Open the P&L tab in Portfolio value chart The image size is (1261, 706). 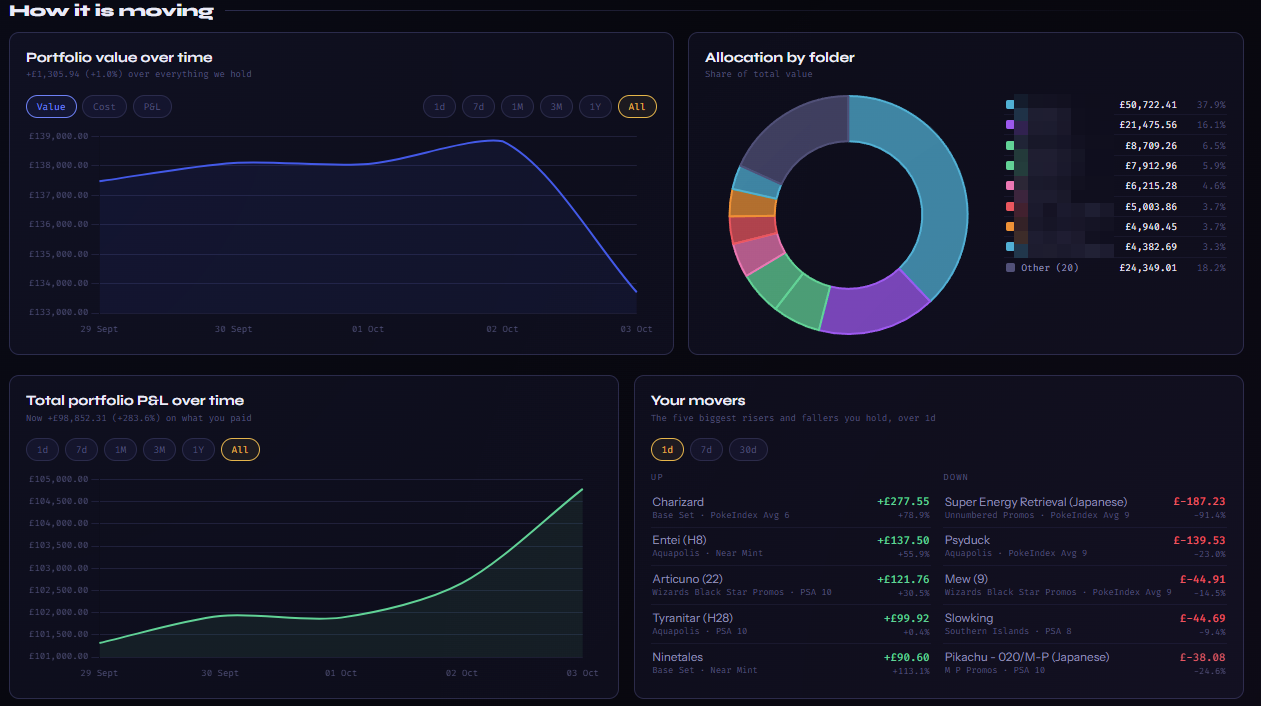pos(152,107)
